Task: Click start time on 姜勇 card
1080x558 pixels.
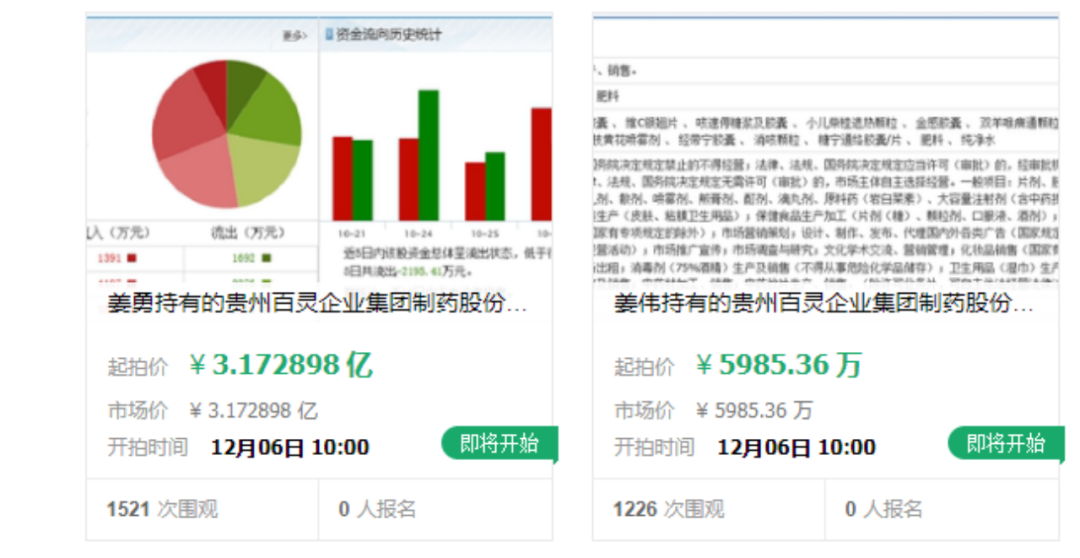Action: pos(290,447)
